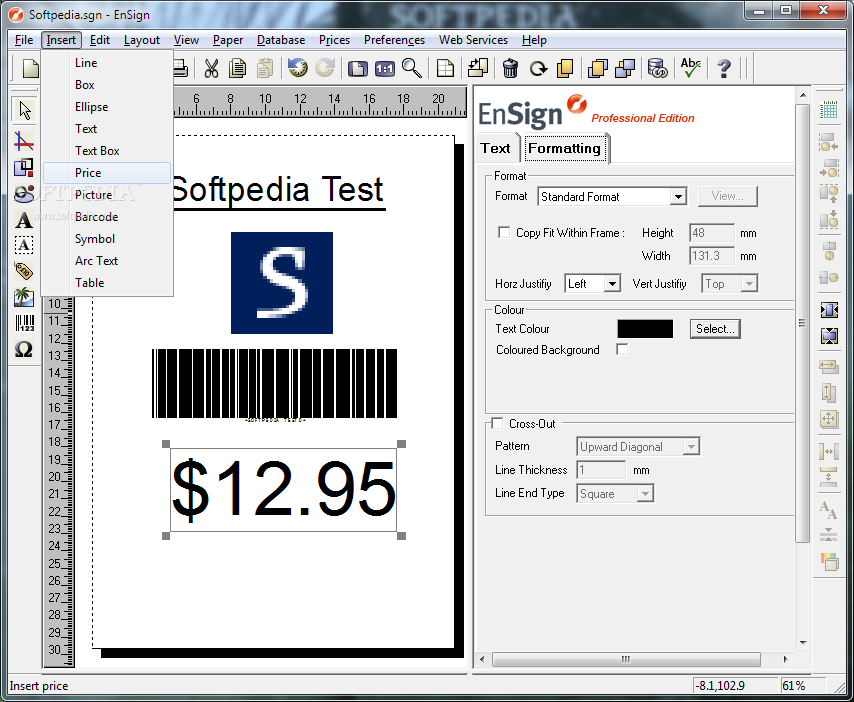Click the Abc spell check icon

pos(691,68)
